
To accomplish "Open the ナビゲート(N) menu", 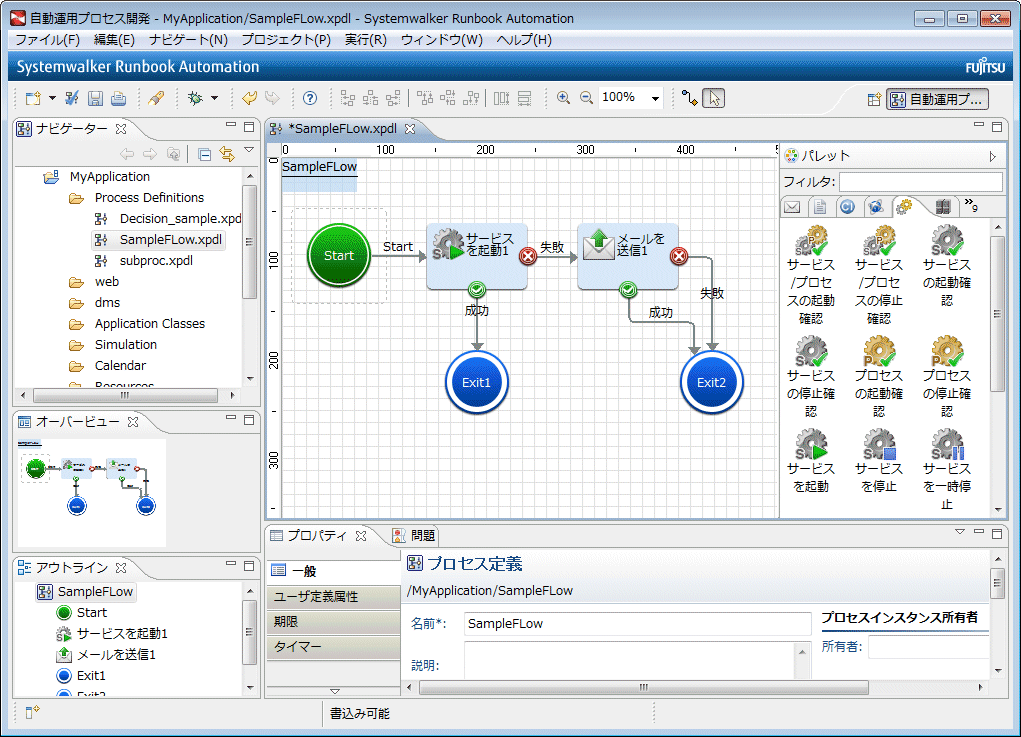I will point(188,40).
